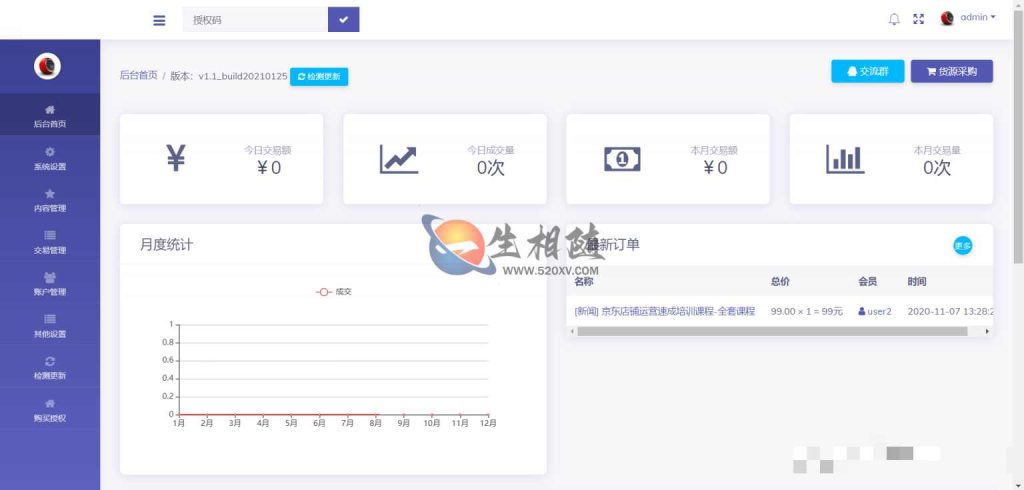Click the blue 检测更新 button near version
Screen dimensions: 1024x490
coord(319,76)
